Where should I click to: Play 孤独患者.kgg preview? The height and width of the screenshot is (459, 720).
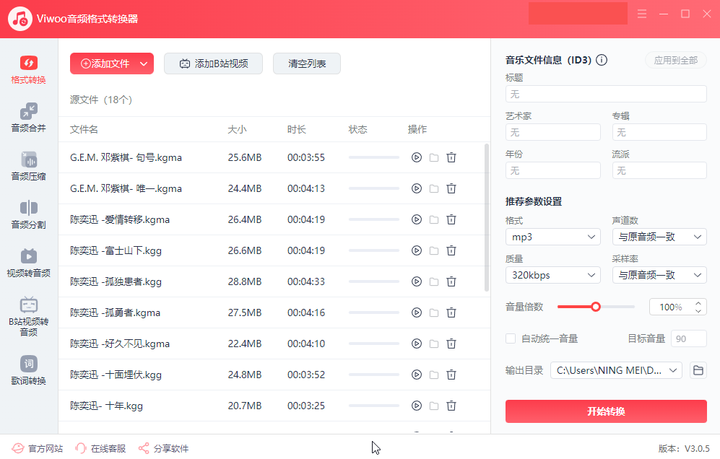(x=416, y=281)
